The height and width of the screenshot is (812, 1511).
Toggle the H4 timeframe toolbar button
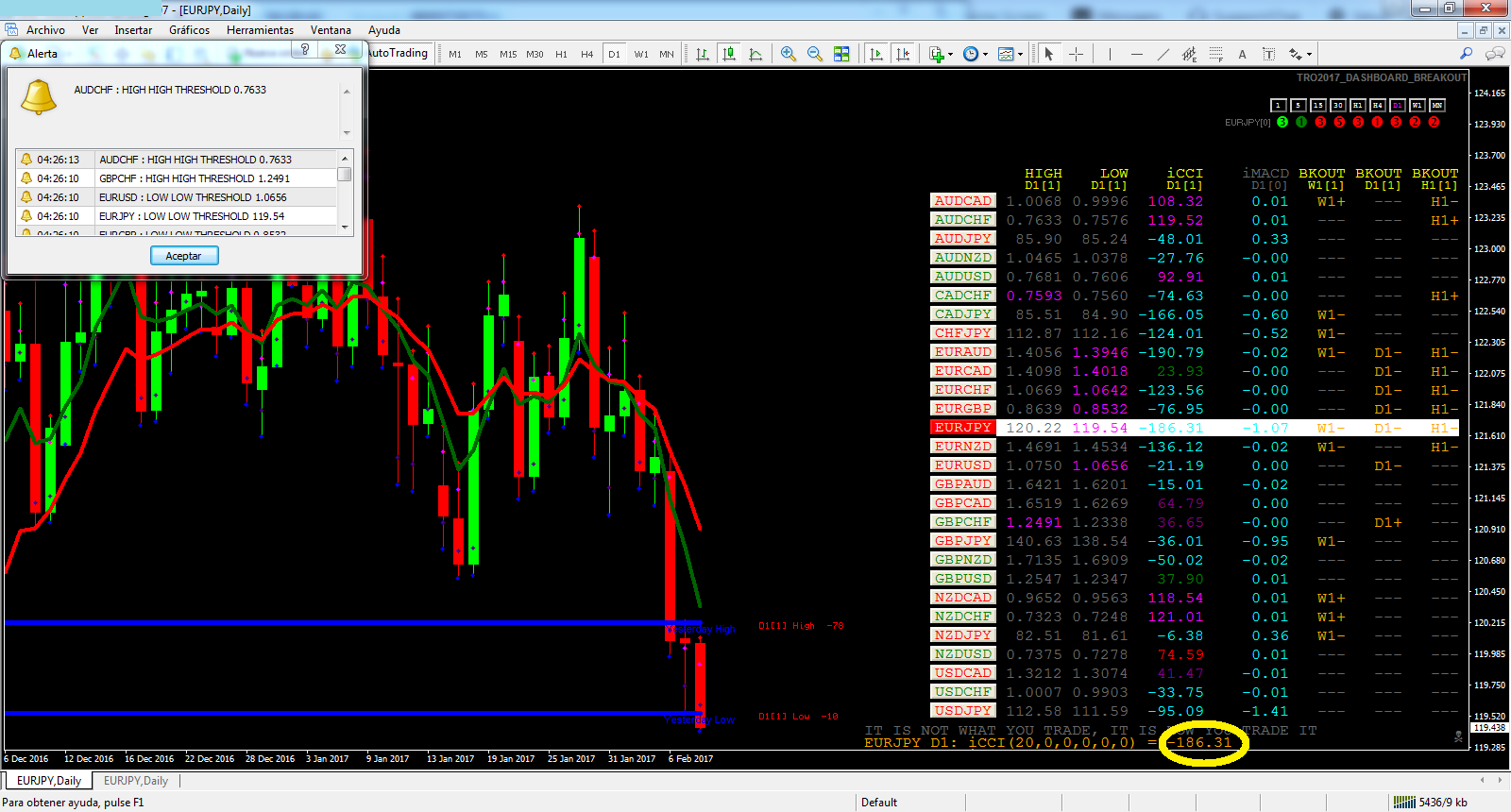587,54
